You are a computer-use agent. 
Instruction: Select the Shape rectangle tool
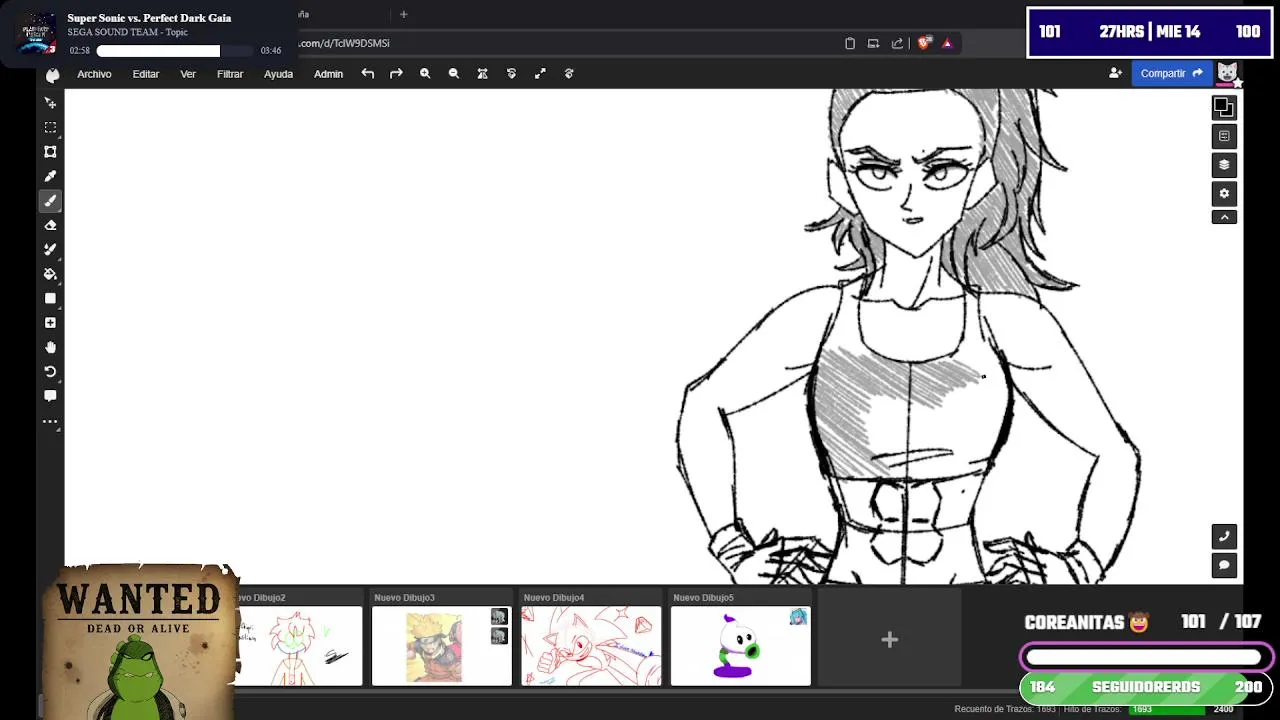pyautogui.click(x=50, y=298)
